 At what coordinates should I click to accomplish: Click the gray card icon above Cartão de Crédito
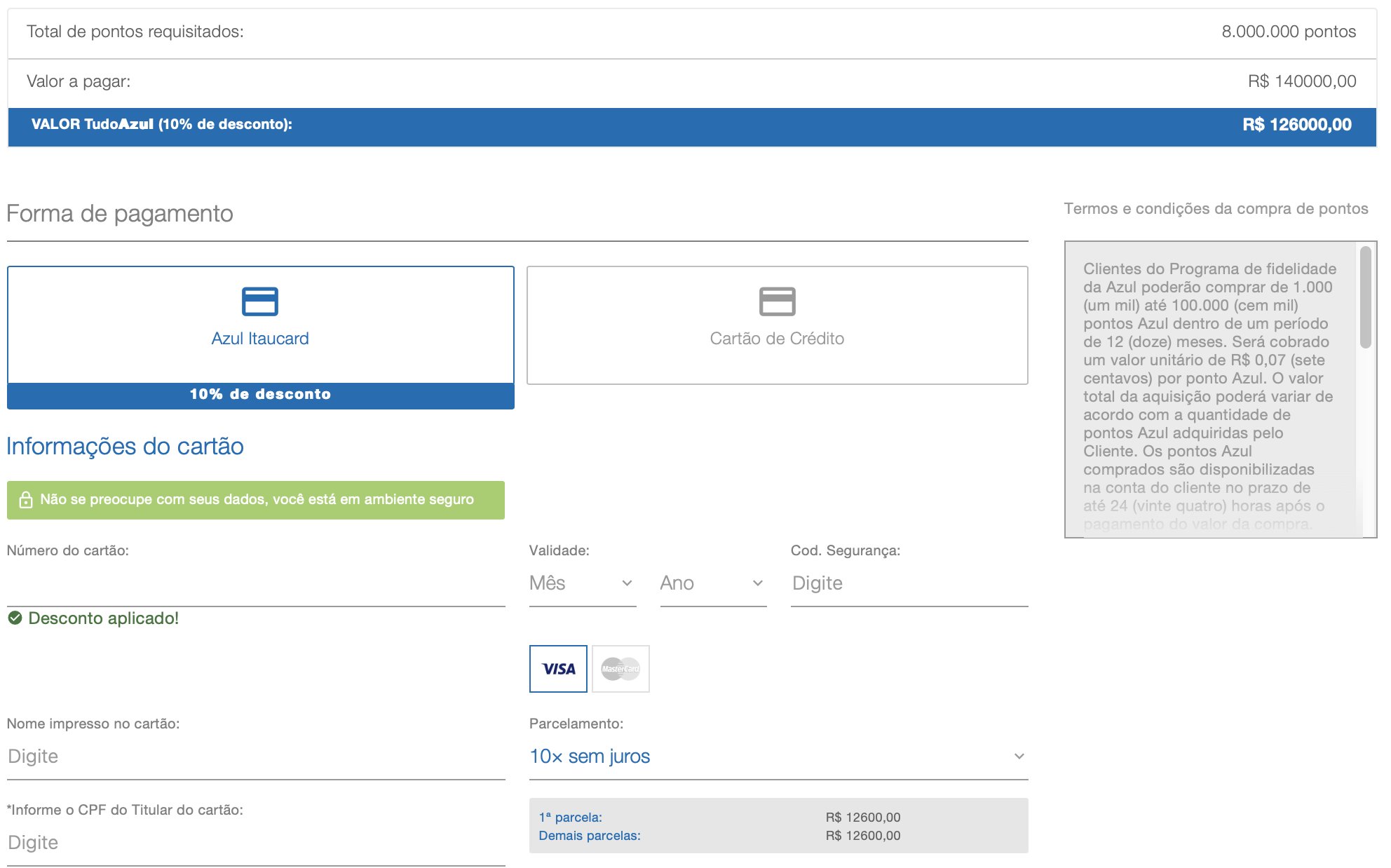777,301
